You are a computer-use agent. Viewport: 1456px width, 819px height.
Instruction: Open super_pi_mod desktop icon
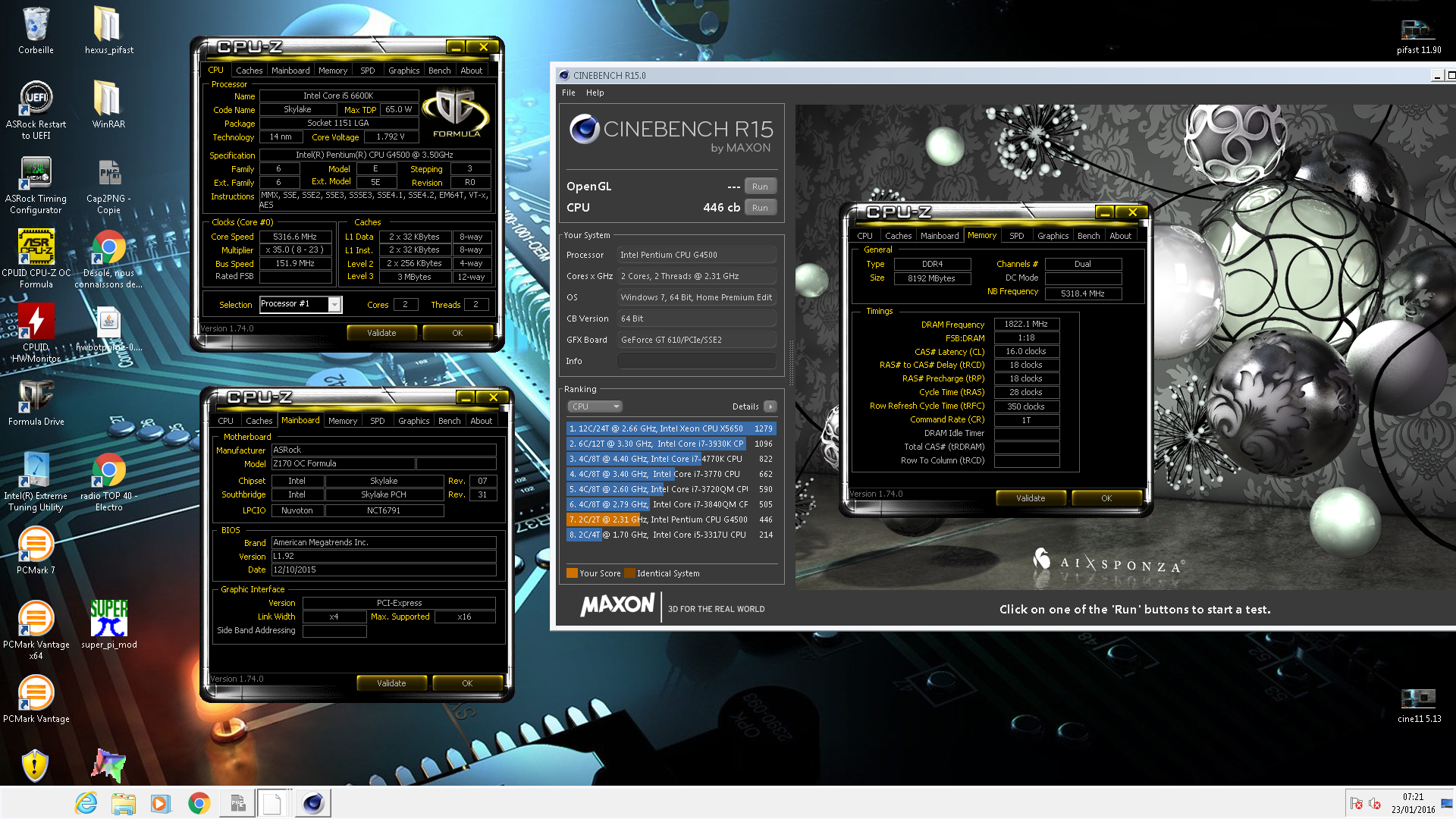click(108, 625)
